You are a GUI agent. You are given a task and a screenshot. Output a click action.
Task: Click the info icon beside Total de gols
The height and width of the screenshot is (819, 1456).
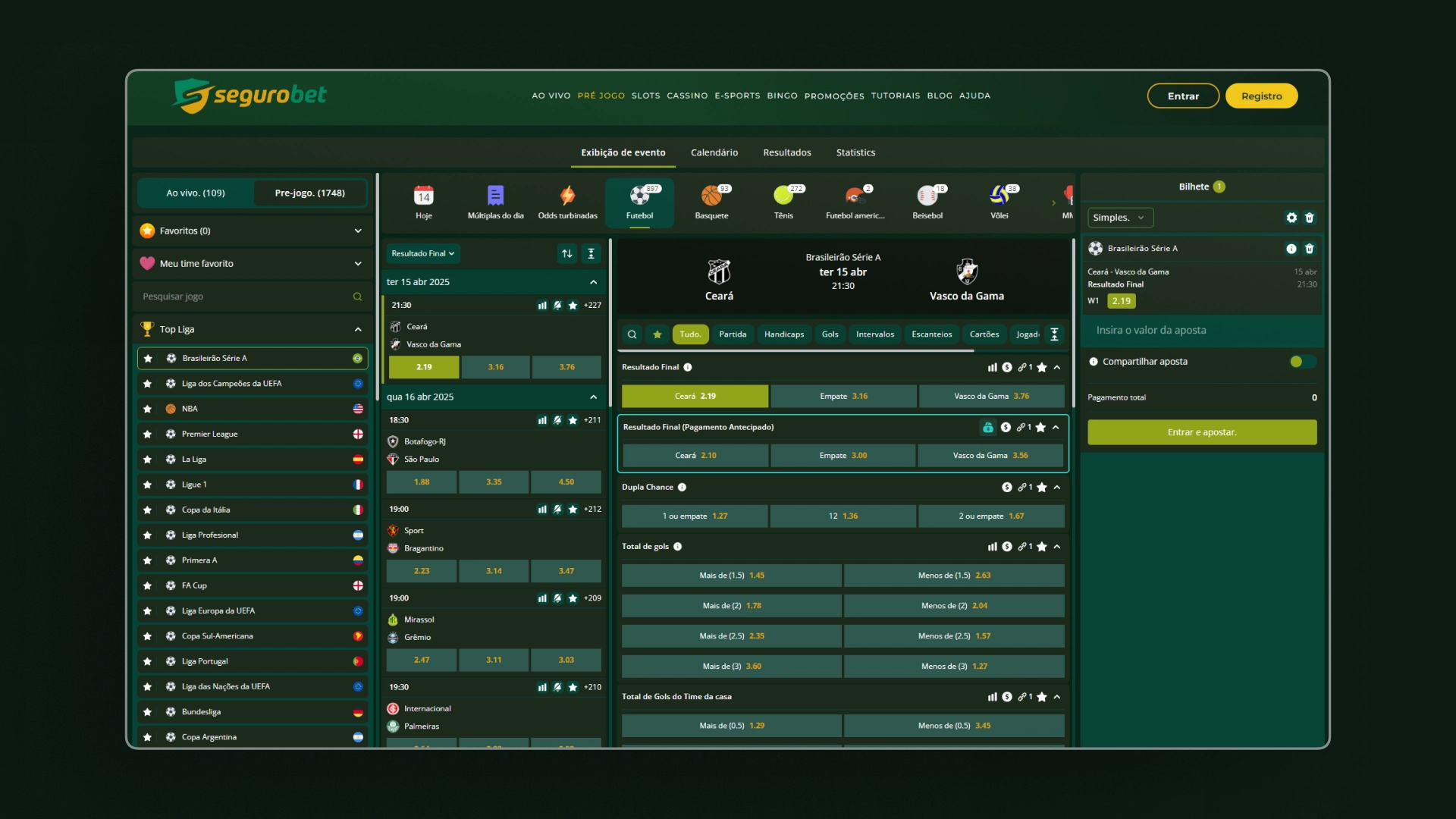(x=678, y=547)
